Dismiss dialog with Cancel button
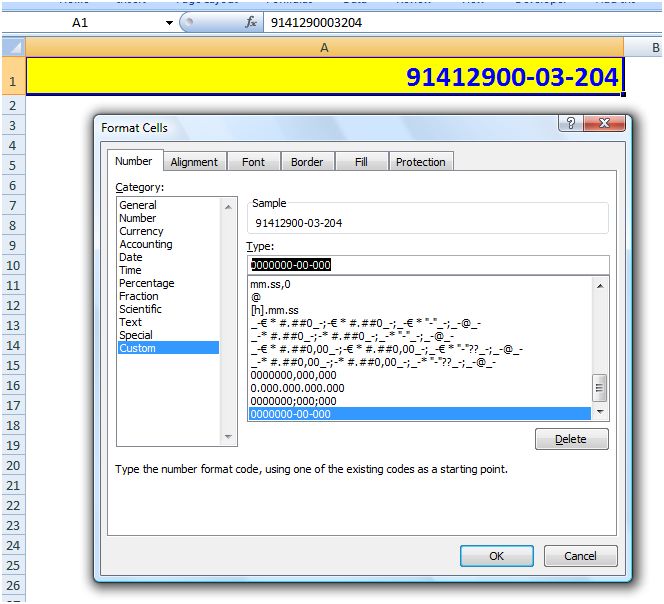The height and width of the screenshot is (604, 664). tap(580, 556)
